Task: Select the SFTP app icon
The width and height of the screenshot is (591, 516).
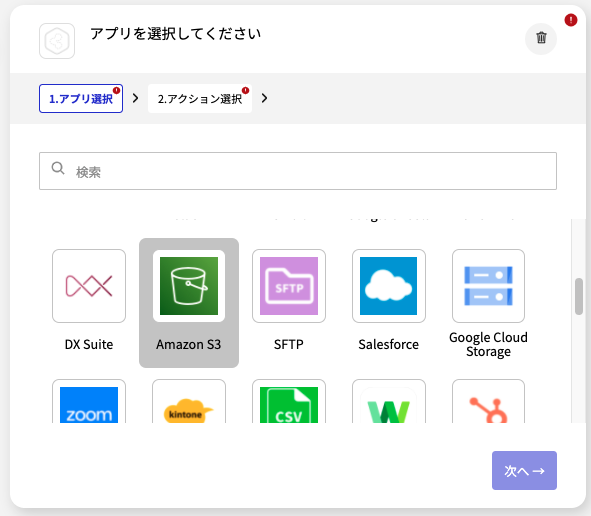Action: click(289, 286)
